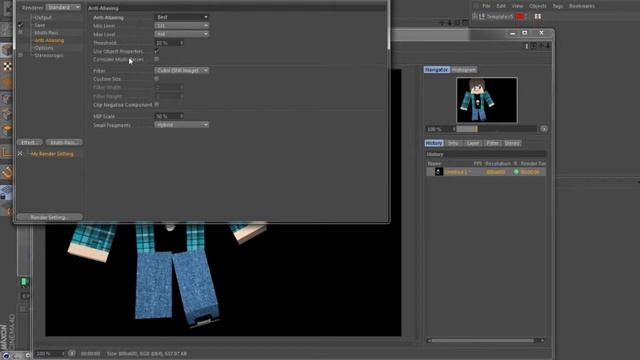640x360 pixels.
Task: Select Model mode cube icon in left toolbar
Action: click(6, 50)
